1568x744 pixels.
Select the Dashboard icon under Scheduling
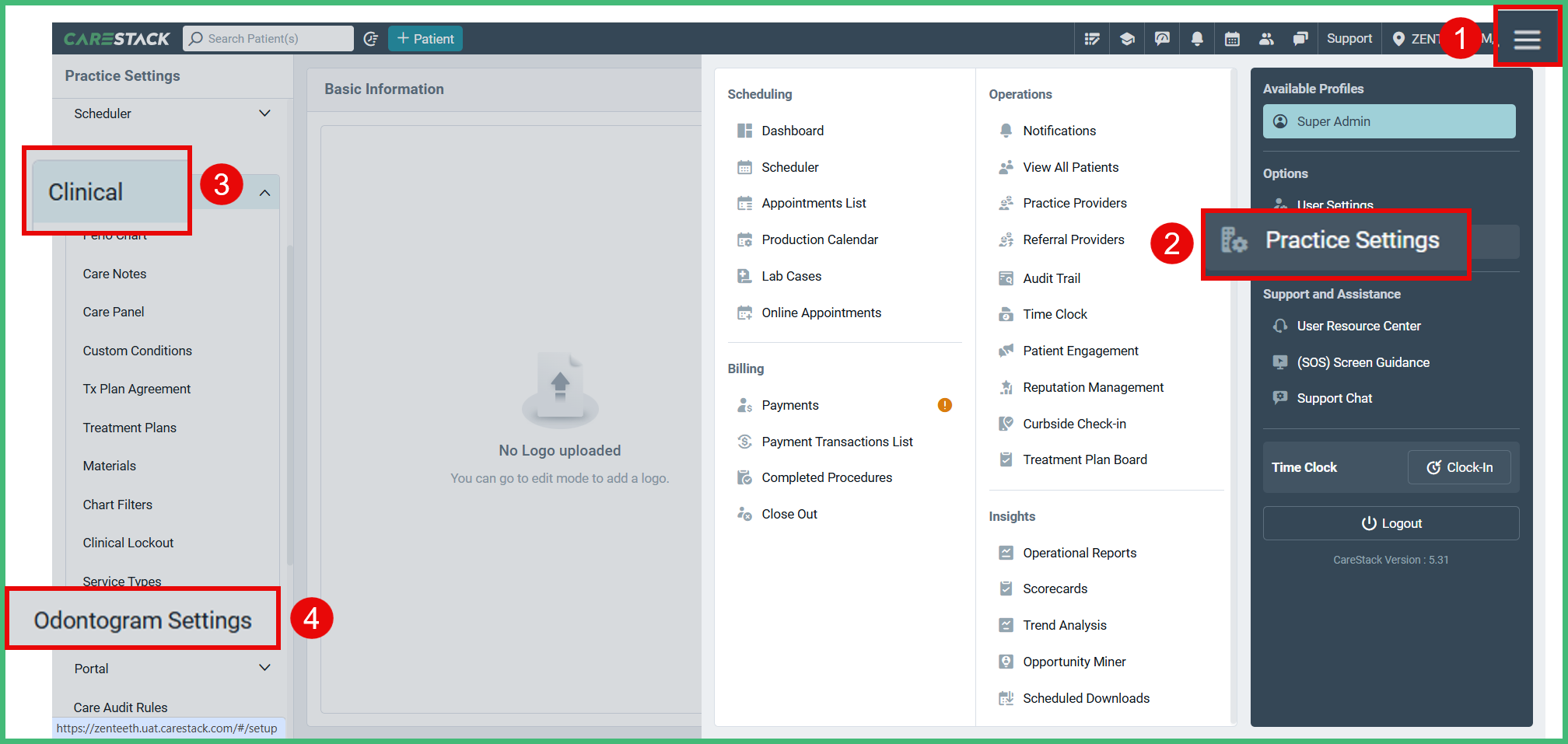tap(745, 131)
